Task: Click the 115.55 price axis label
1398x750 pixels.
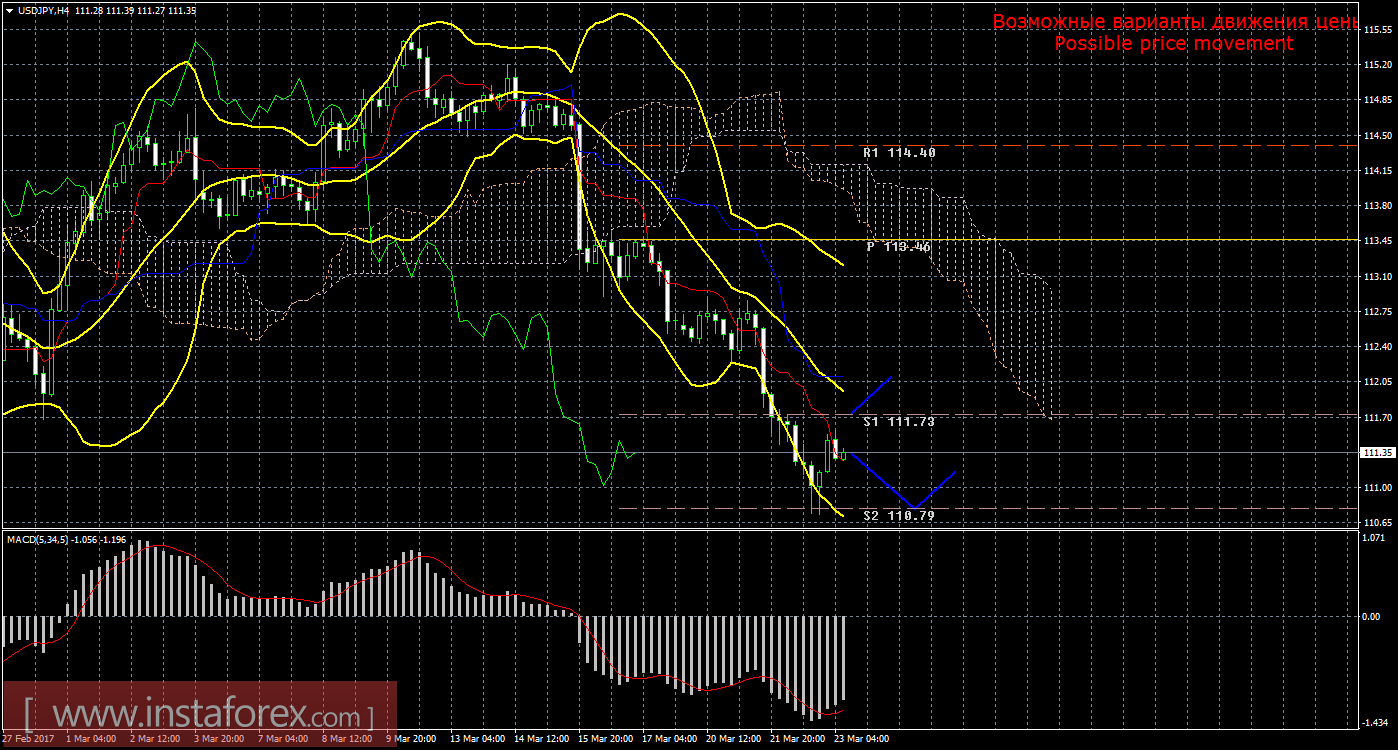Action: coord(1377,30)
